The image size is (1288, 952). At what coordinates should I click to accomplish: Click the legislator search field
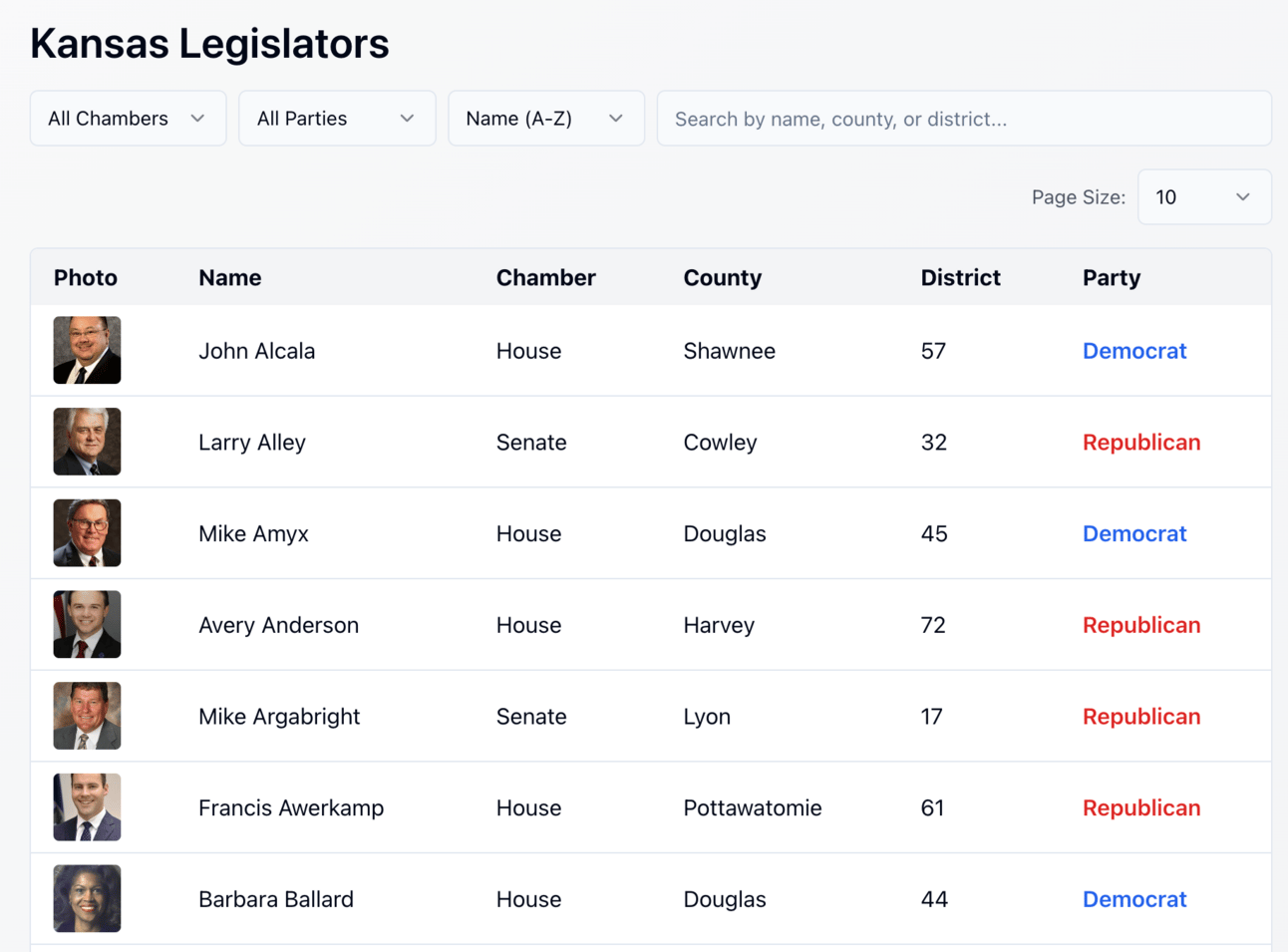pos(963,119)
